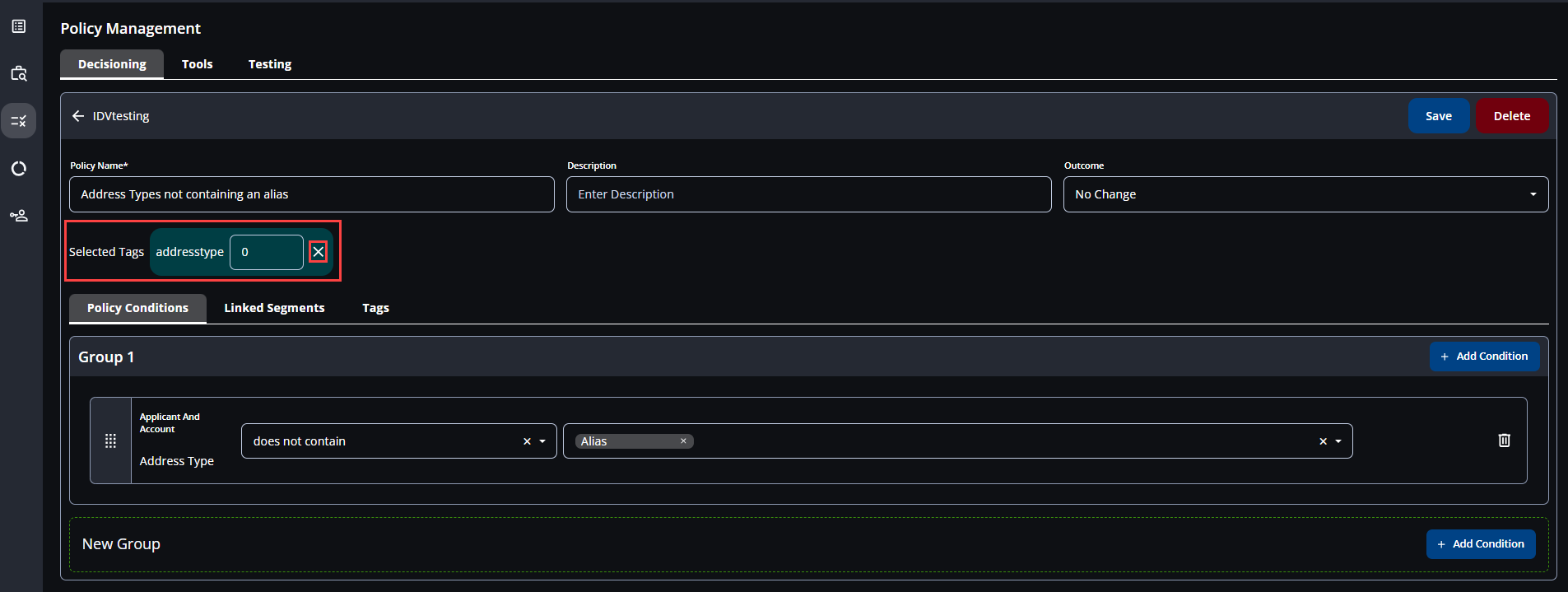Select the policy rules sidebar icon
1568x592 pixels.
point(18,121)
